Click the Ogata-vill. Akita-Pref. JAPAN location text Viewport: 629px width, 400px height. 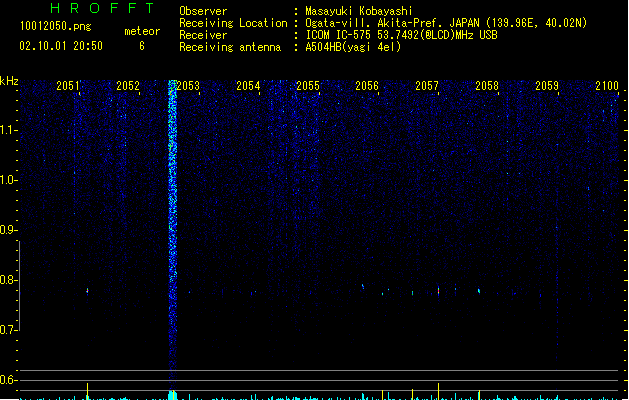(x=446, y=23)
